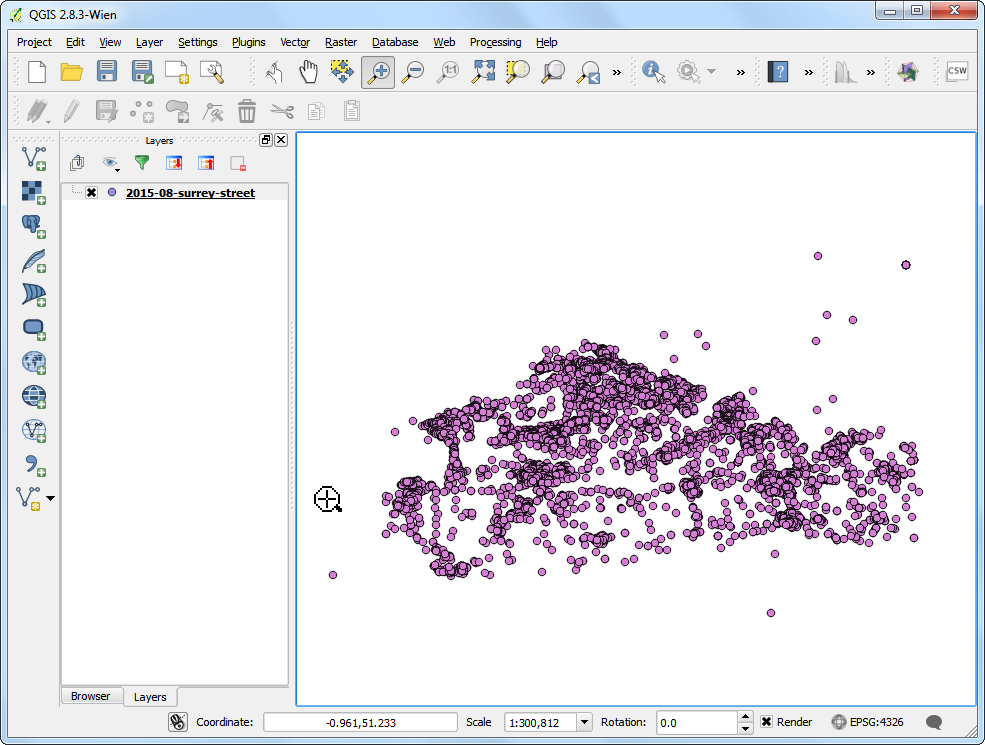Open the Vector menu

point(295,42)
